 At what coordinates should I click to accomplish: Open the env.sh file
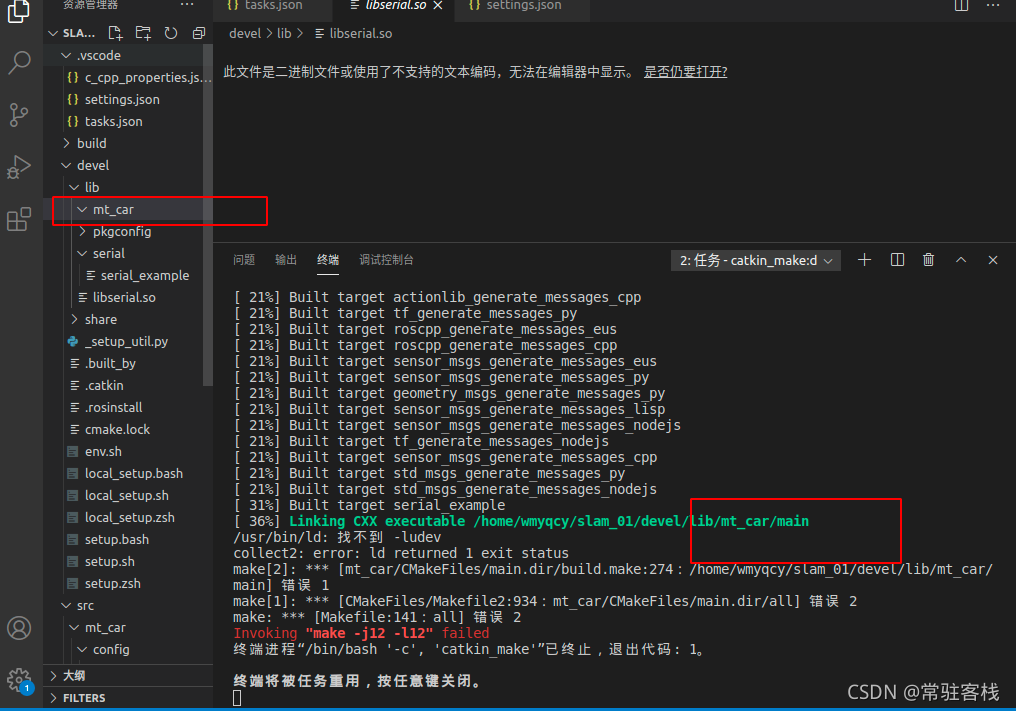click(x=128, y=452)
